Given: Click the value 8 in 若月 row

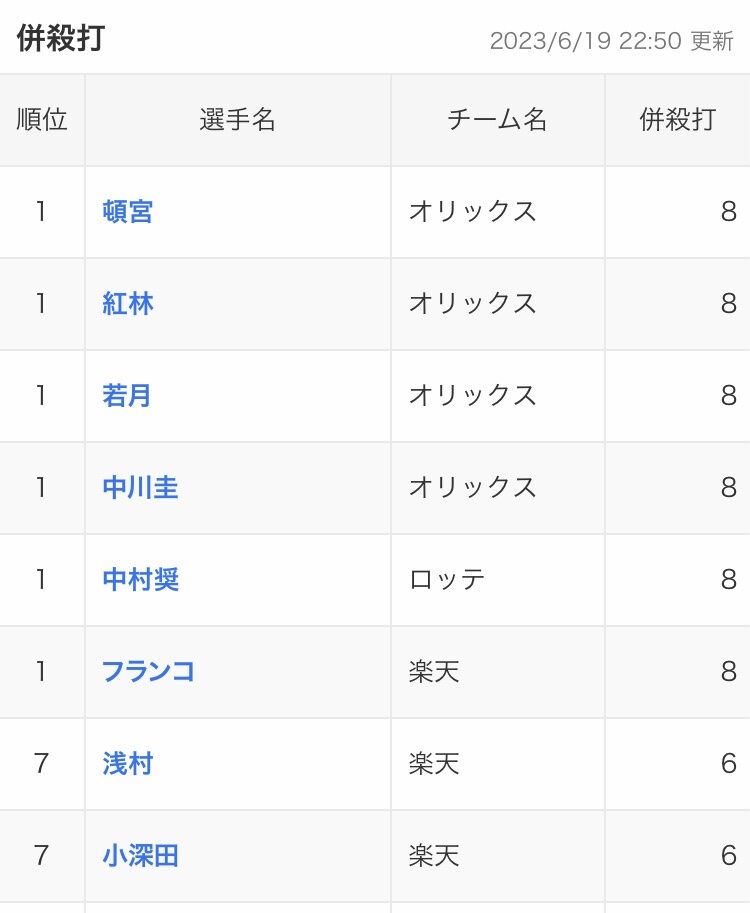Looking at the screenshot, I should [728, 395].
